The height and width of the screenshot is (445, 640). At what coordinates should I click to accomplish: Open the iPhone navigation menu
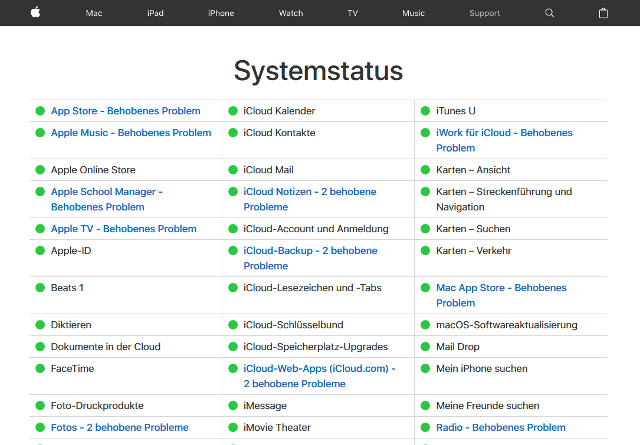tap(221, 13)
